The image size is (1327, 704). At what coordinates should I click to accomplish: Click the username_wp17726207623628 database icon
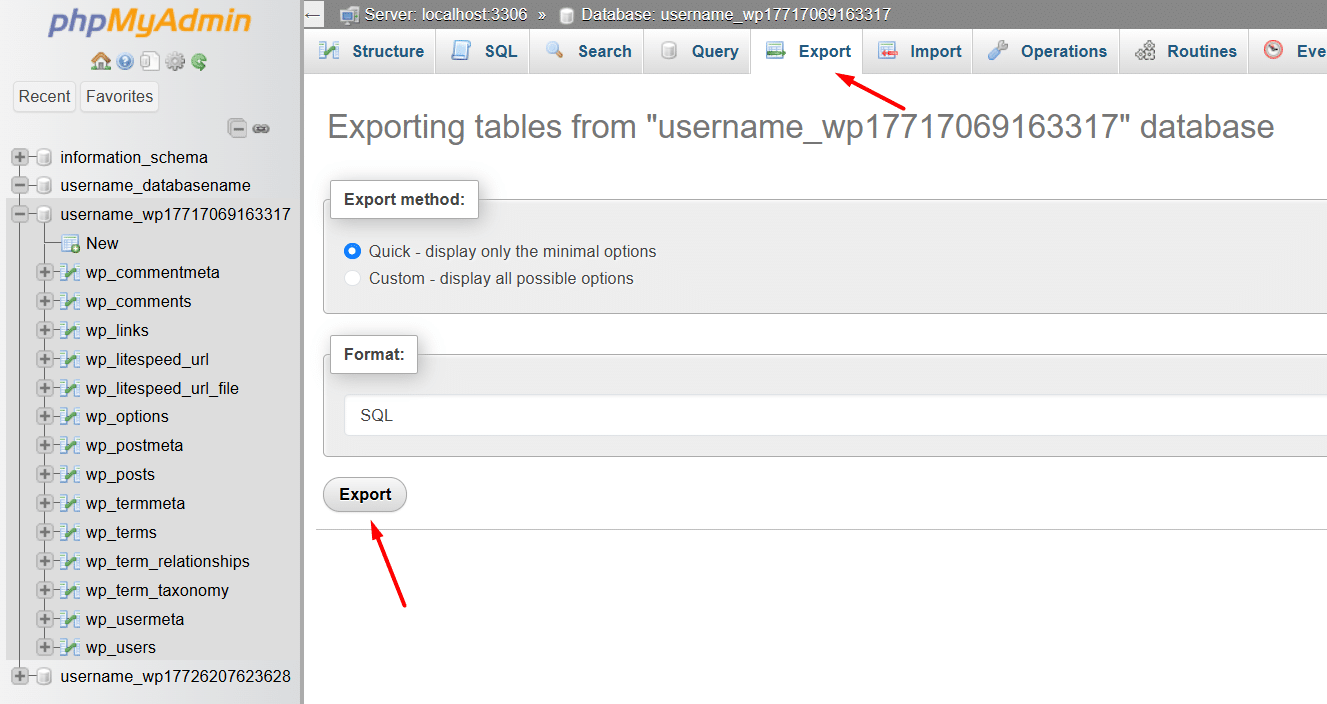pyautogui.click(x=44, y=676)
